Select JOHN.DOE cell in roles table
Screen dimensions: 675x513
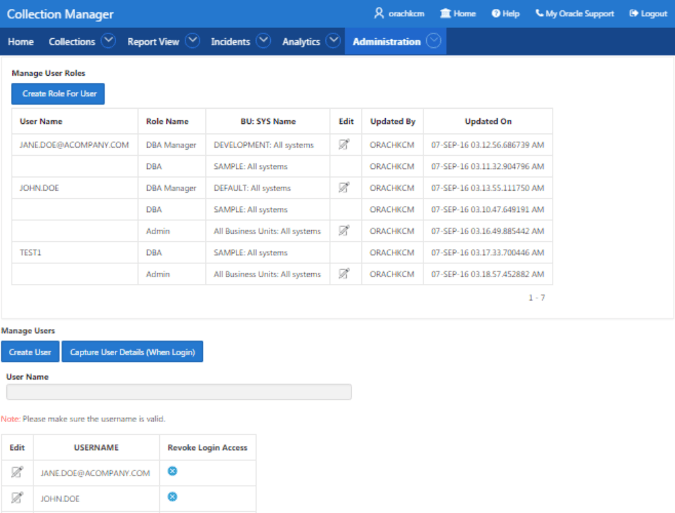[x=39, y=188]
